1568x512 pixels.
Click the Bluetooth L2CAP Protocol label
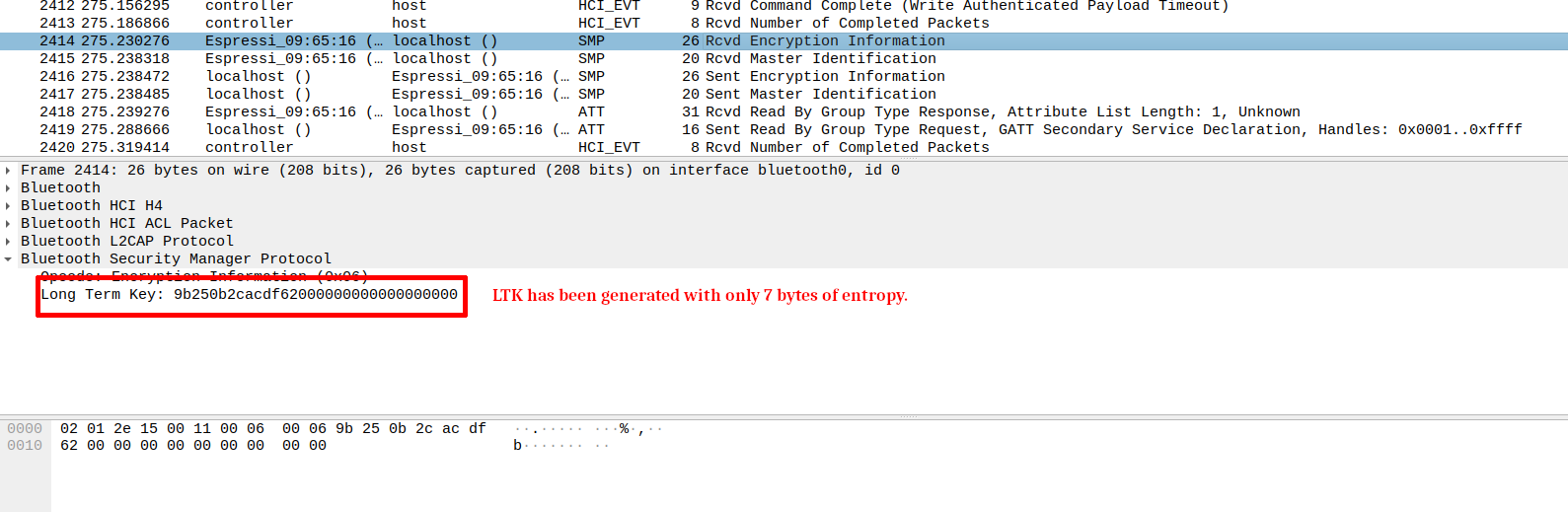point(127,242)
